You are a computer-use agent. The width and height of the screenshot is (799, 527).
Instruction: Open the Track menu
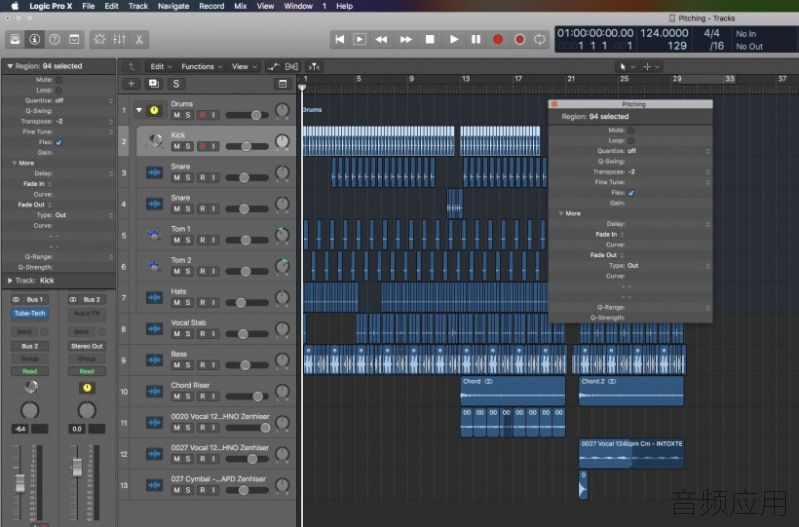[x=138, y=6]
